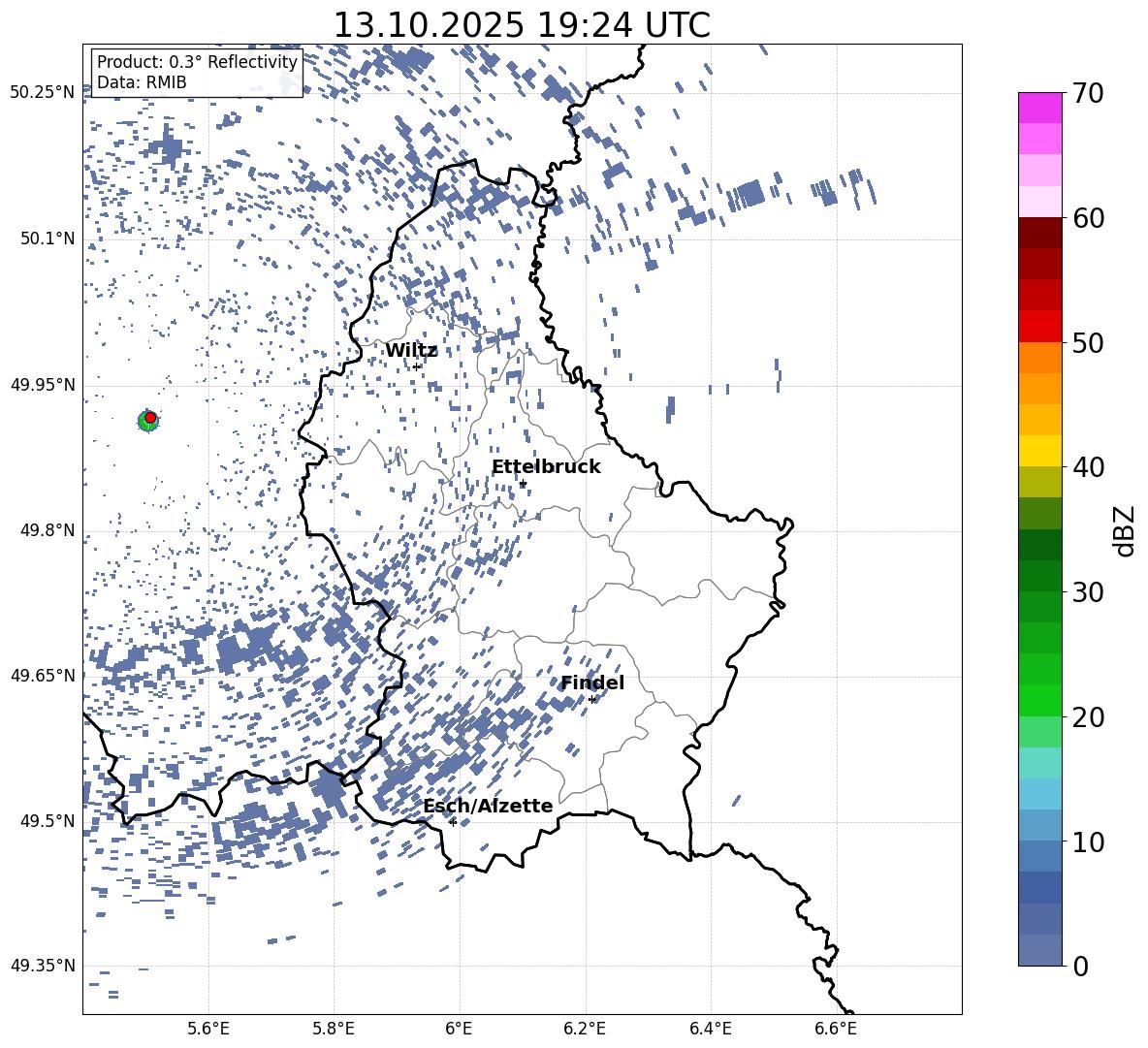Click the plot title 13.10.2025 19:24 UTC
This screenshot has width=1148, height=1048.
(x=522, y=25)
